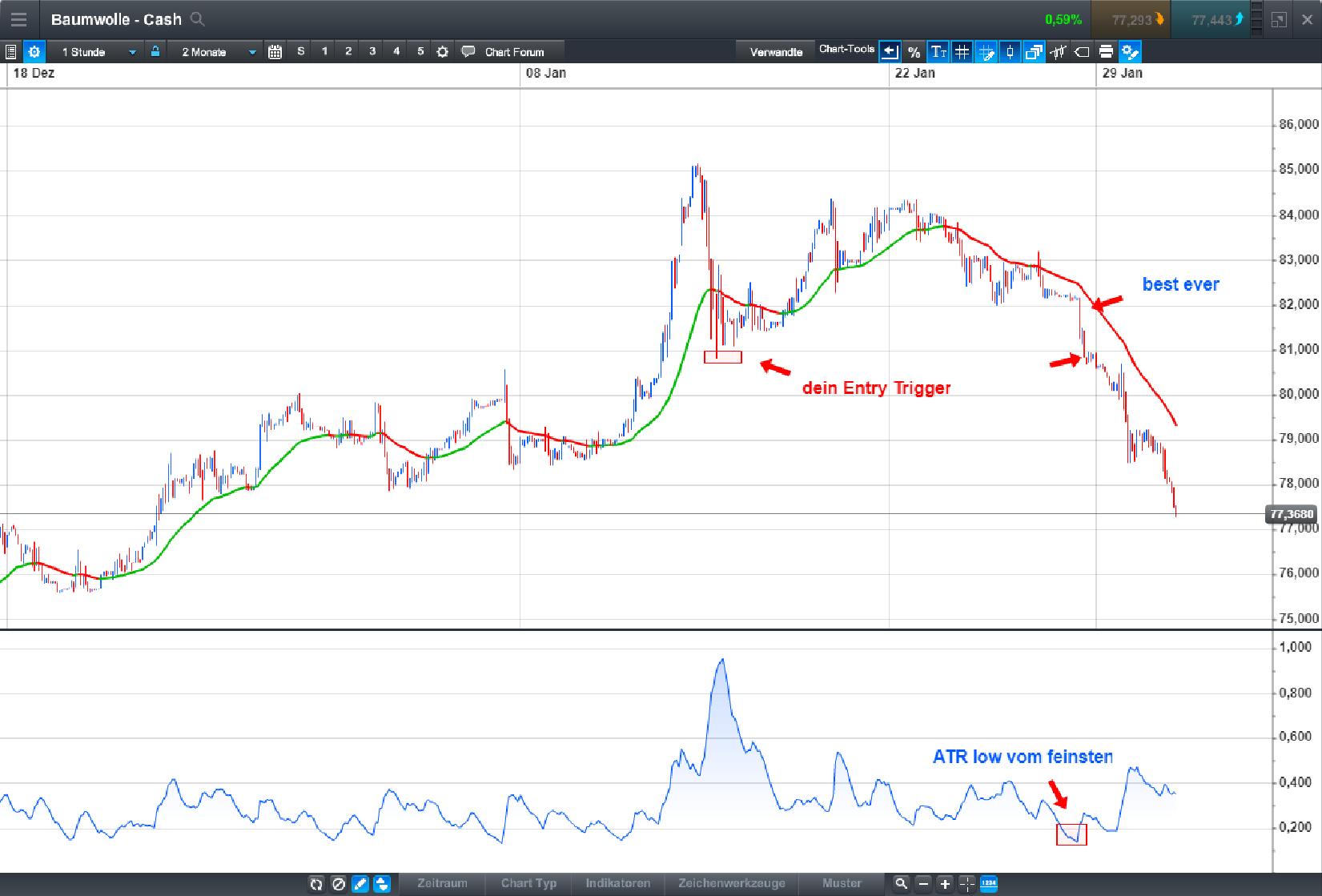The height and width of the screenshot is (896, 1322).
Task: Click the text annotation Tt icon
Action: [938, 51]
